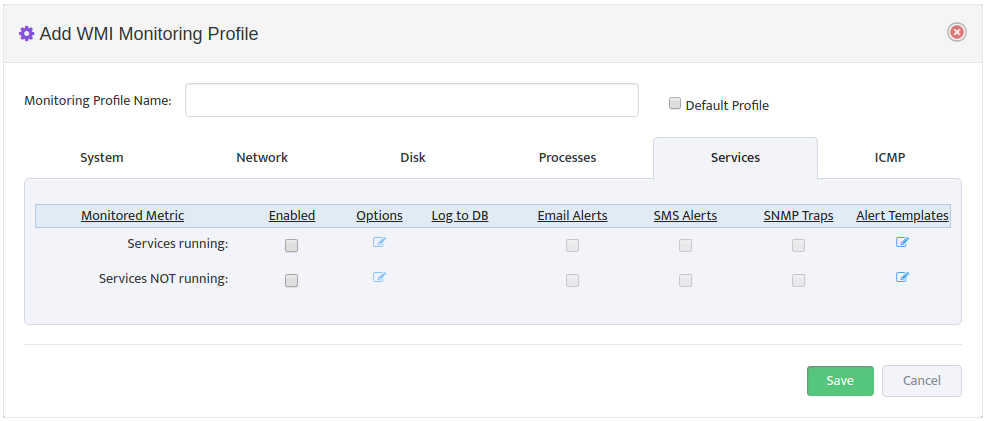The width and height of the screenshot is (985, 421).
Task: Select the ICMP tab
Action: pos(890,158)
